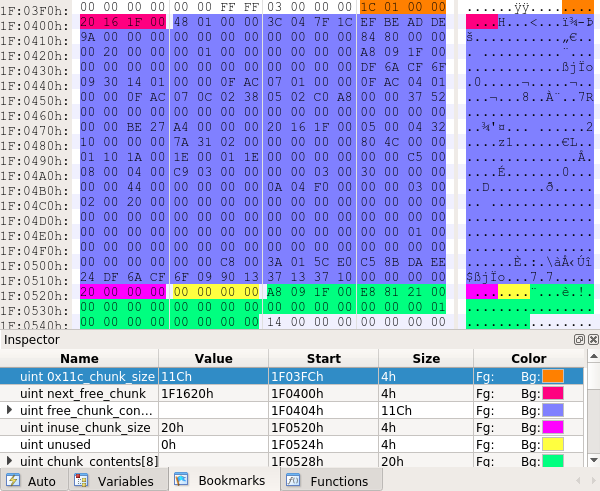Click the yellow highlighted bytes in row 1F:0520h
Screen dimensions: 600x491
(x=216, y=292)
